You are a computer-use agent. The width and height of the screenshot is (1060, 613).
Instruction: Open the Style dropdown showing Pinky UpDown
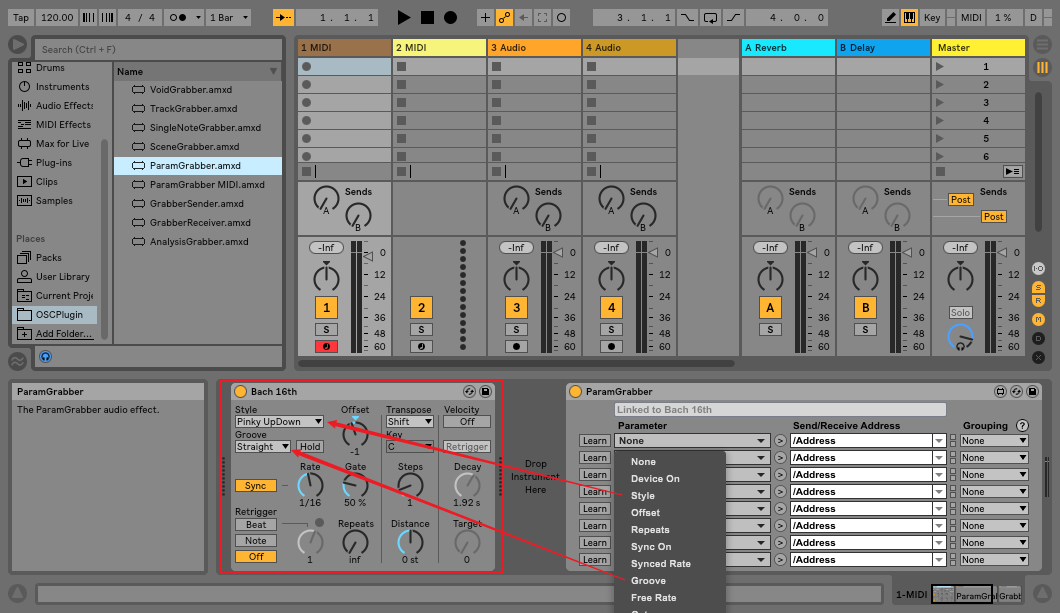pyautogui.click(x=279, y=422)
